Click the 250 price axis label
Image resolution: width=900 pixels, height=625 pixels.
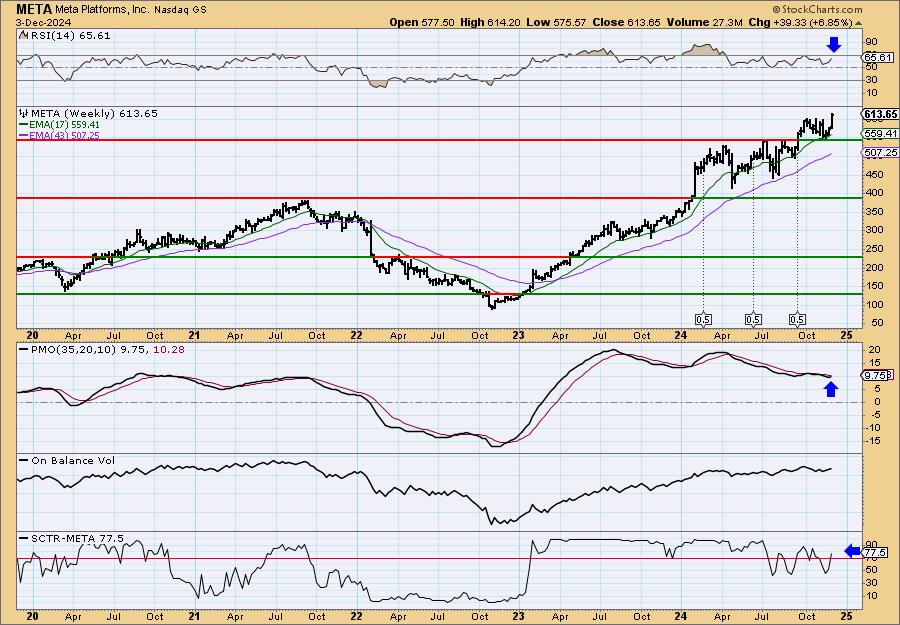(x=874, y=249)
